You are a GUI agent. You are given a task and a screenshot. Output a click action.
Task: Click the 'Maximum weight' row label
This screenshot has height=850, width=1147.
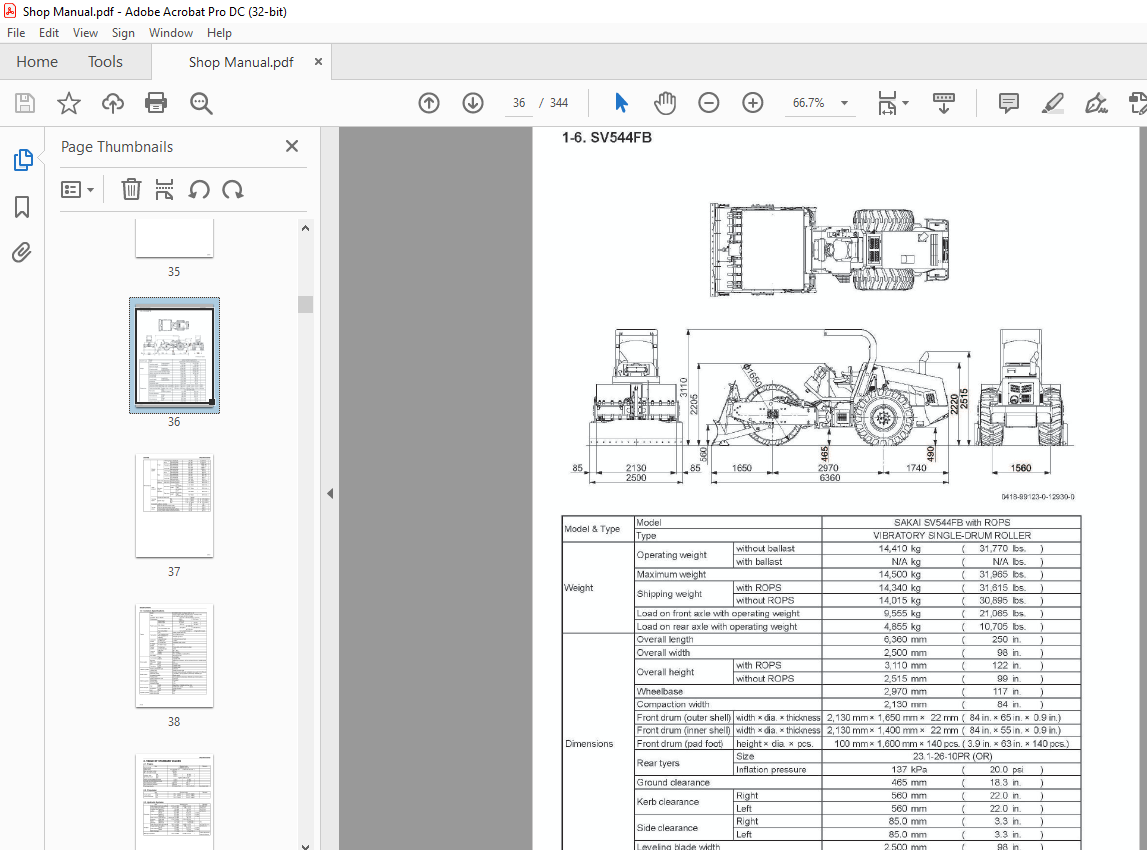point(671,574)
